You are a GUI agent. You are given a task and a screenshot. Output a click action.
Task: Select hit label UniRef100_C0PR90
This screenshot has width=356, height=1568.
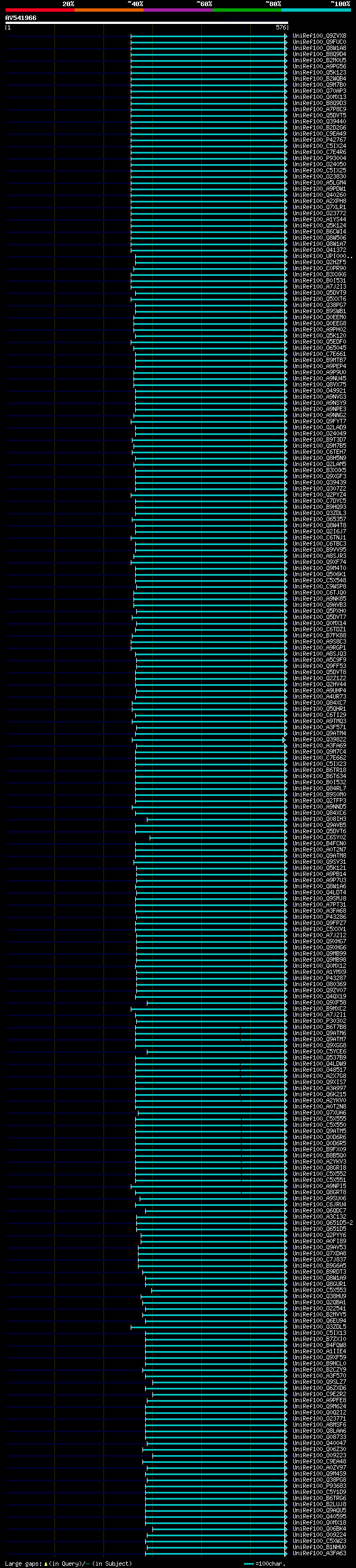click(x=319, y=269)
